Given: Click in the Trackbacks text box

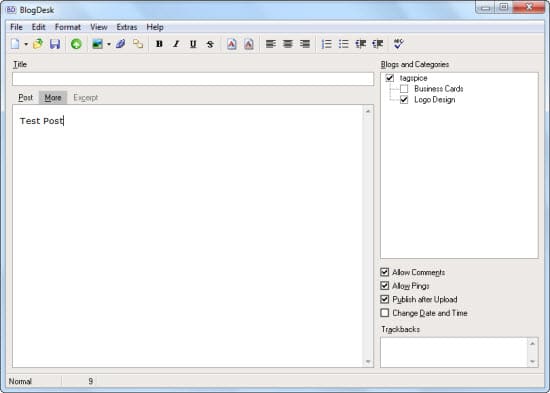Looking at the screenshot, I should click(454, 352).
